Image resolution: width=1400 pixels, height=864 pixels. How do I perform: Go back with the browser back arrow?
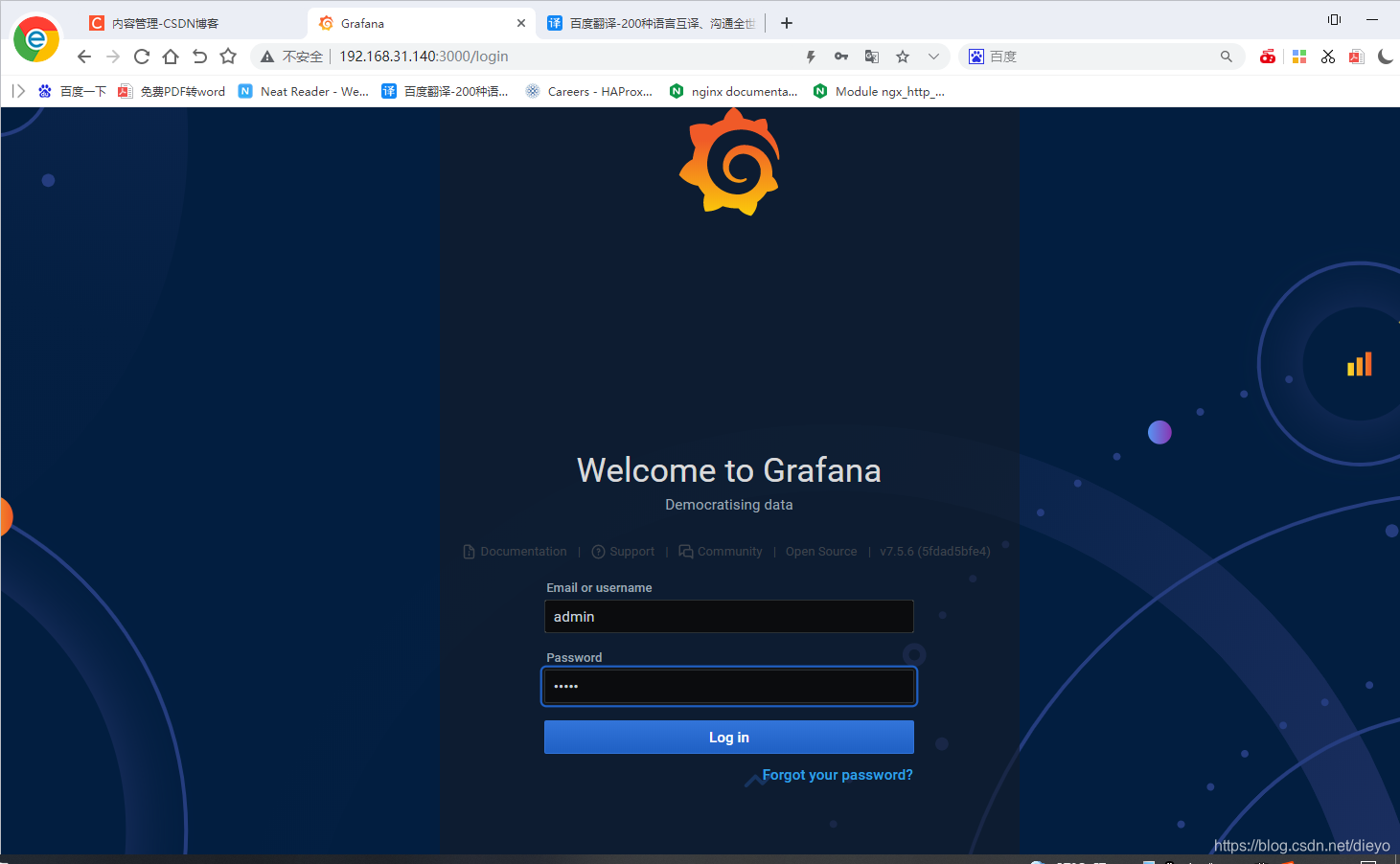click(84, 57)
